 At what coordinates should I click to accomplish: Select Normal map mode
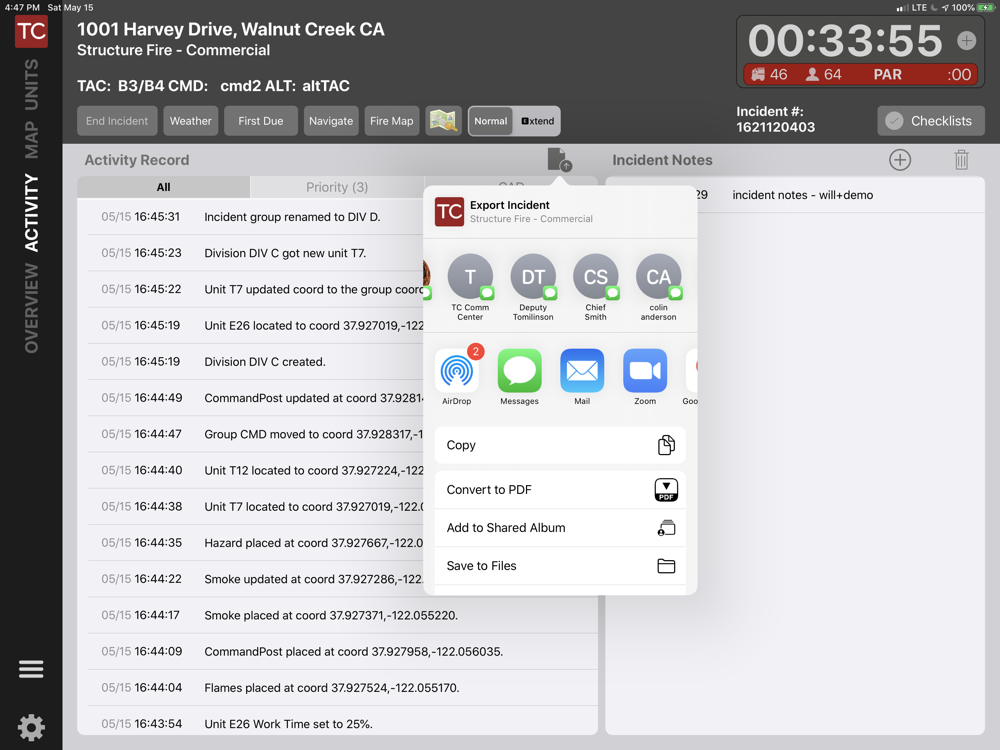490,121
